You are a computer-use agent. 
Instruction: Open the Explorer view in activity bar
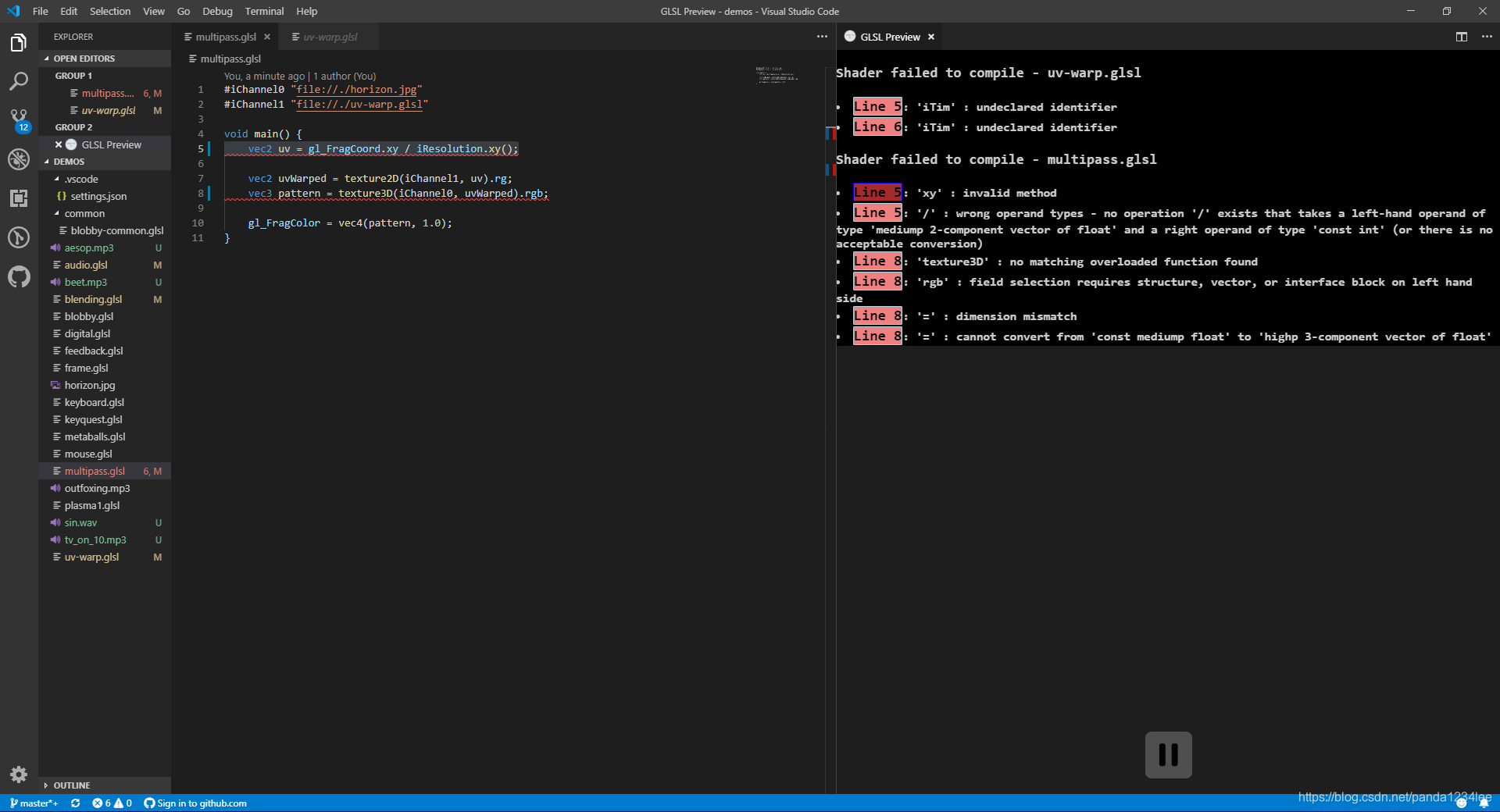19,42
